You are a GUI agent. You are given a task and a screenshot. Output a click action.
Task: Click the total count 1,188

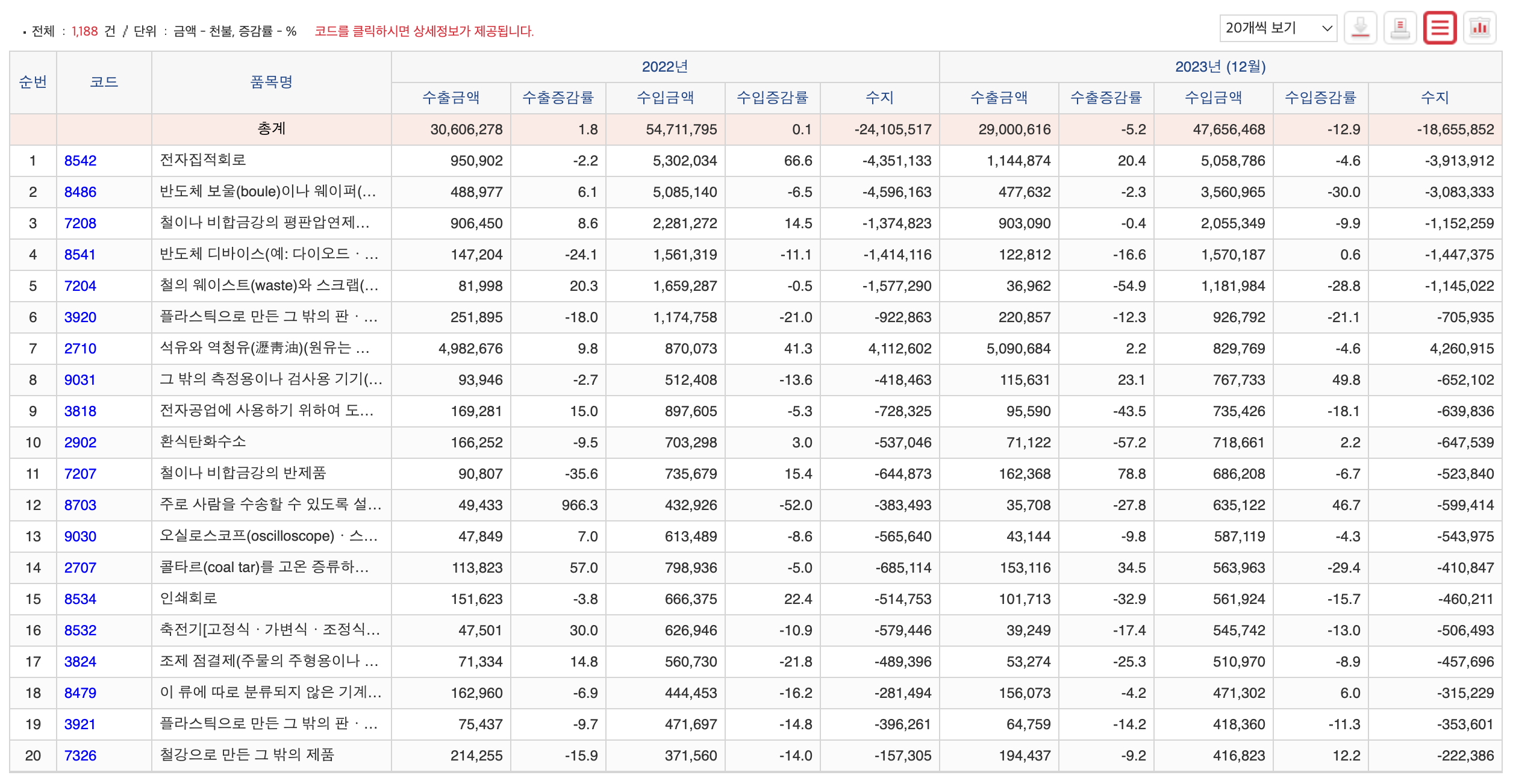click(x=84, y=31)
